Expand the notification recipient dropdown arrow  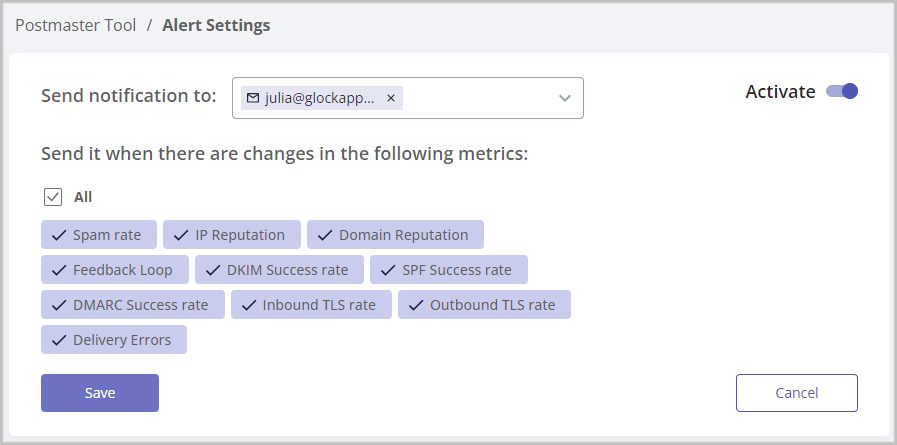point(564,98)
